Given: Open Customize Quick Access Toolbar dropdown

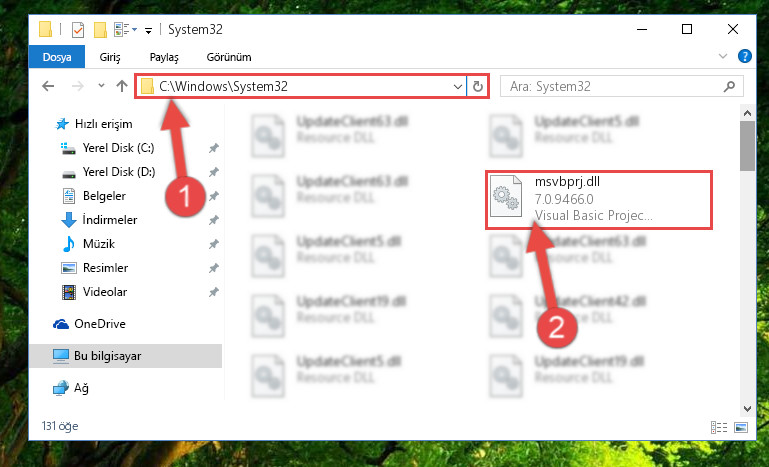Looking at the screenshot, I should tap(148, 31).
